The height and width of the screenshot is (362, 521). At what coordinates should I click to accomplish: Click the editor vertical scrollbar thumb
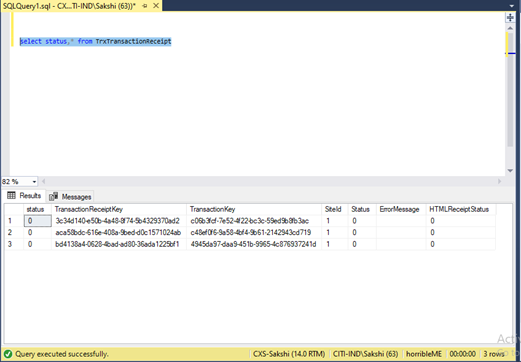510,89
